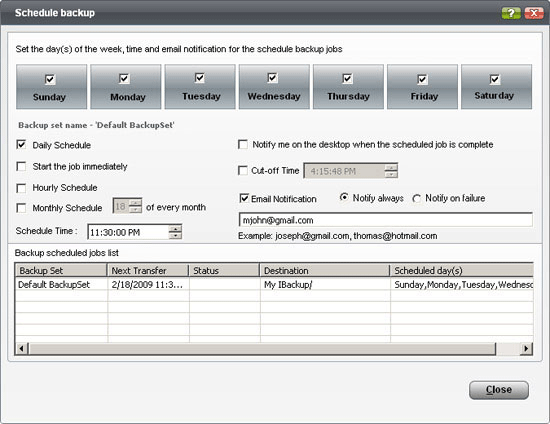Uncheck the Friday checkbox
Image resolution: width=550 pixels, height=424 pixels.
click(x=422, y=79)
